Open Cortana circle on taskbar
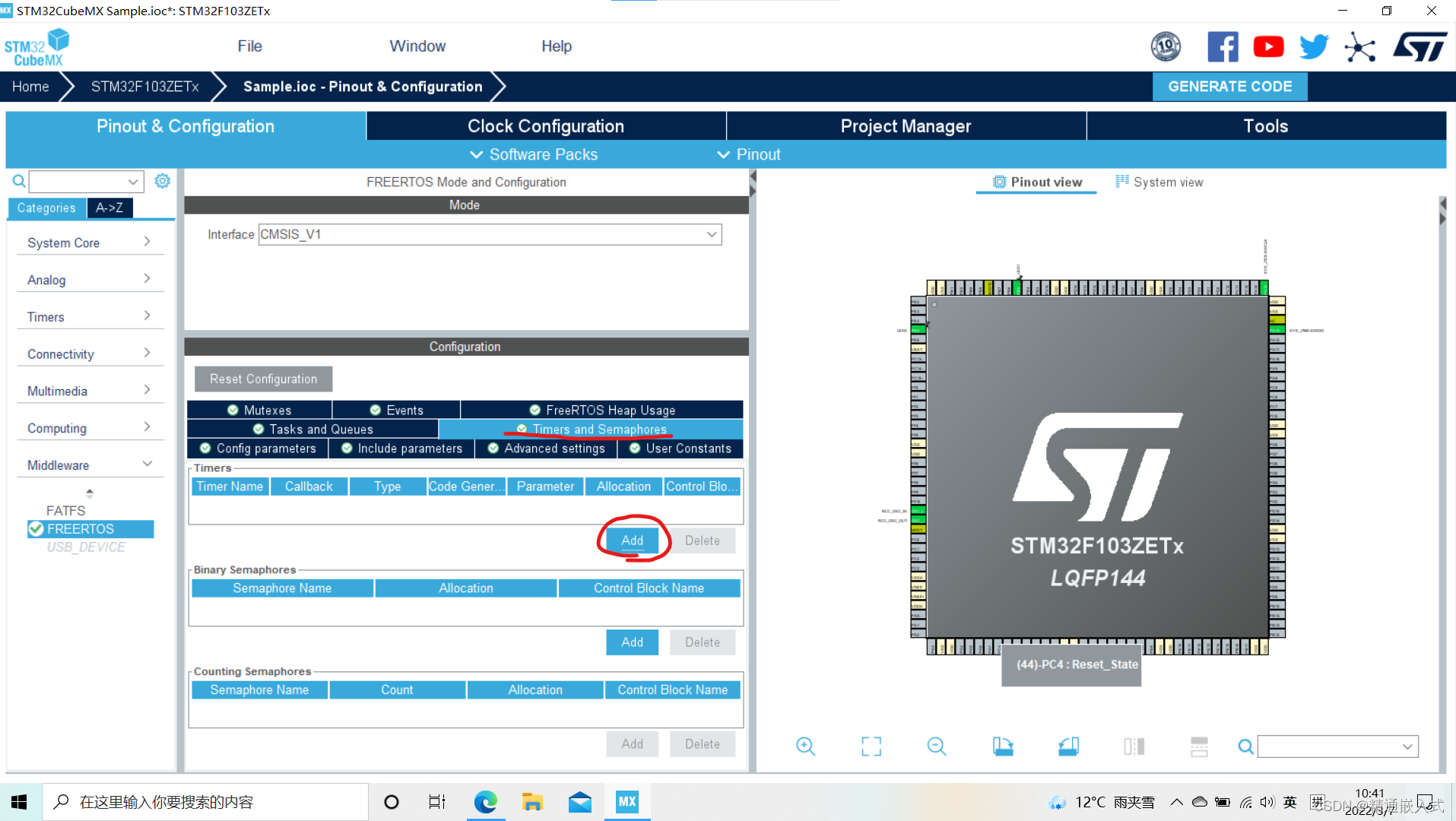The width and height of the screenshot is (1456, 821). click(x=392, y=802)
